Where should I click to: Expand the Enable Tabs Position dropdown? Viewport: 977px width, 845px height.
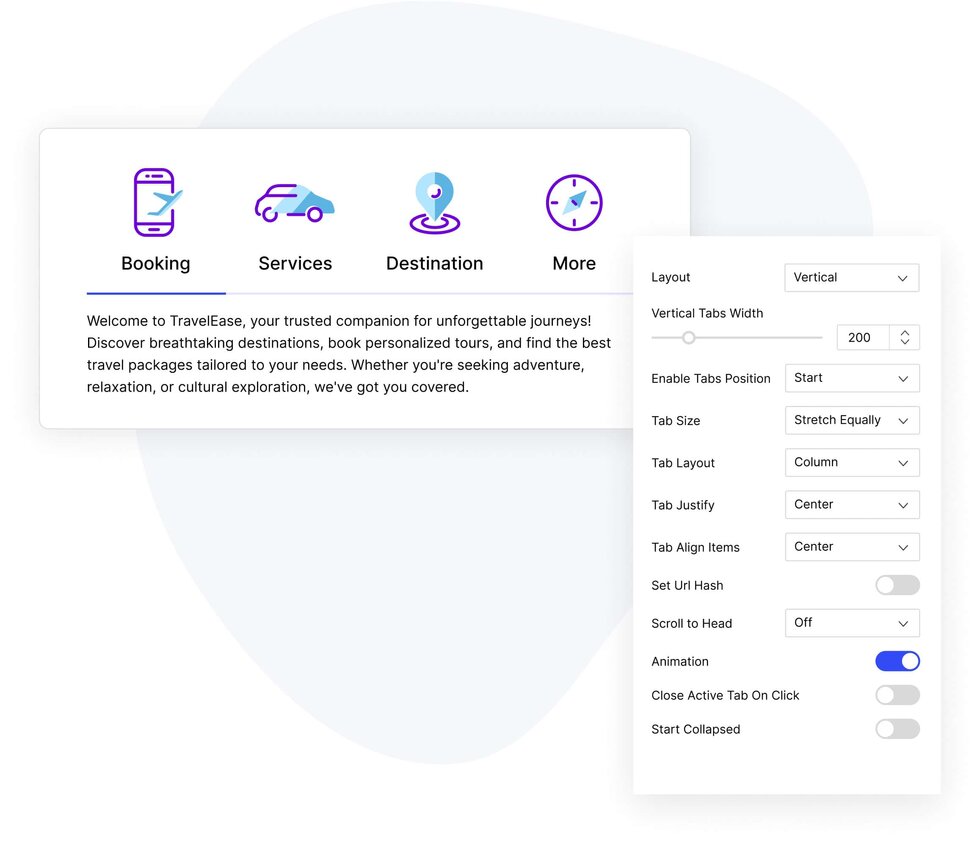click(851, 378)
